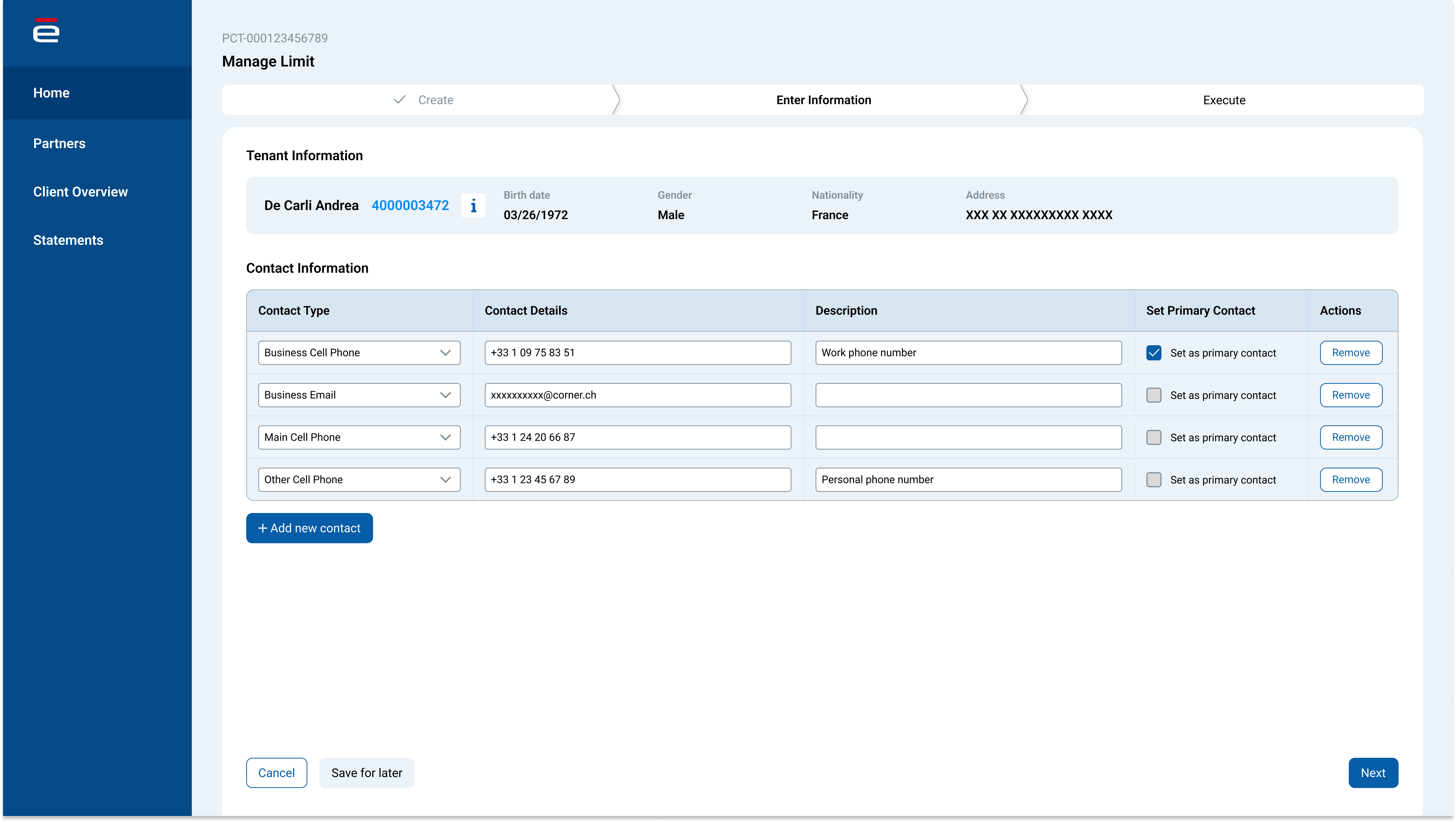Viewport: 1456px width, 822px height.
Task: Edit the +33 1 24 20 66 87 field
Action: pyautogui.click(x=638, y=438)
